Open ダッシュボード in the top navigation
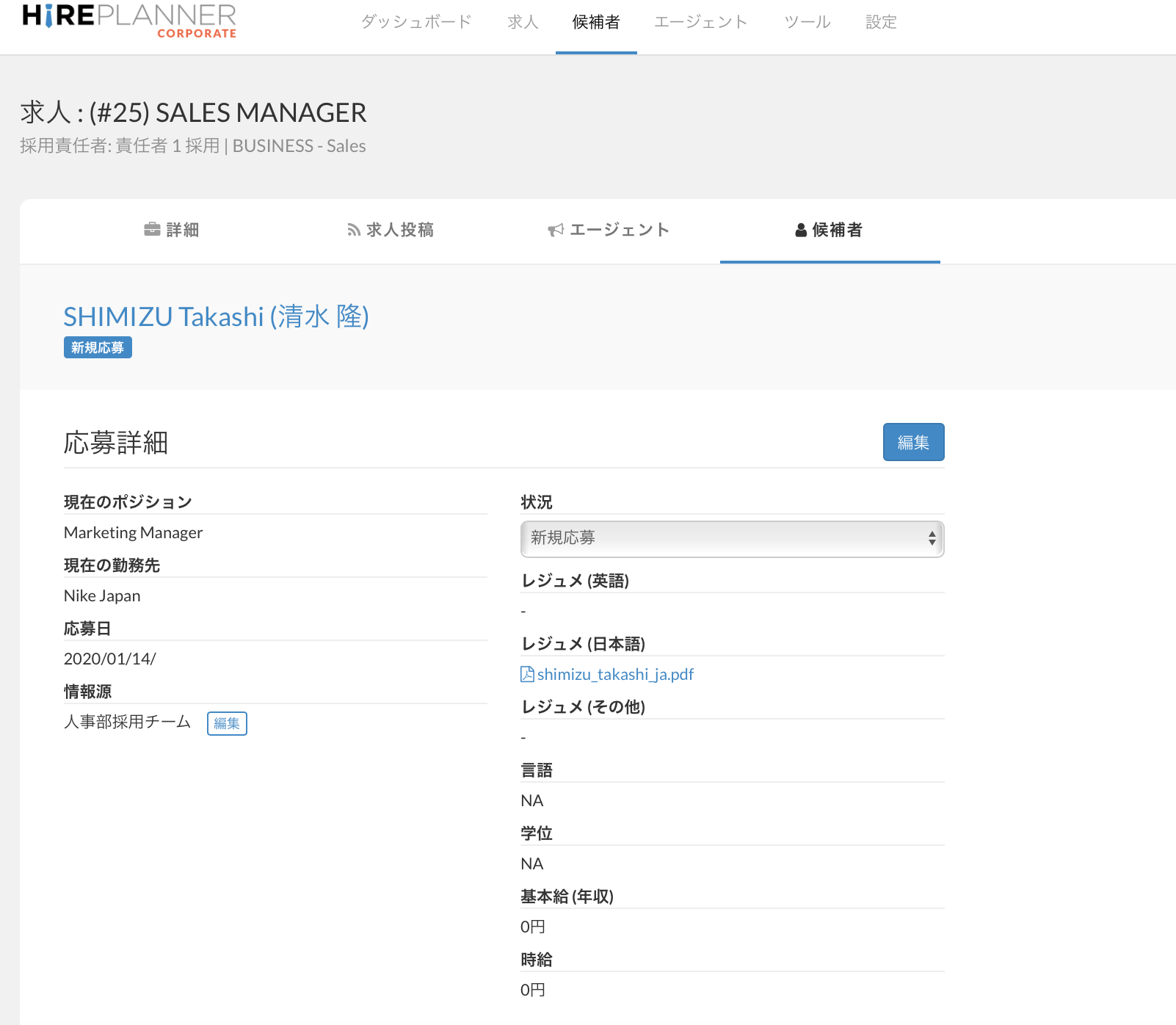The height and width of the screenshot is (1025, 1176). tap(415, 23)
